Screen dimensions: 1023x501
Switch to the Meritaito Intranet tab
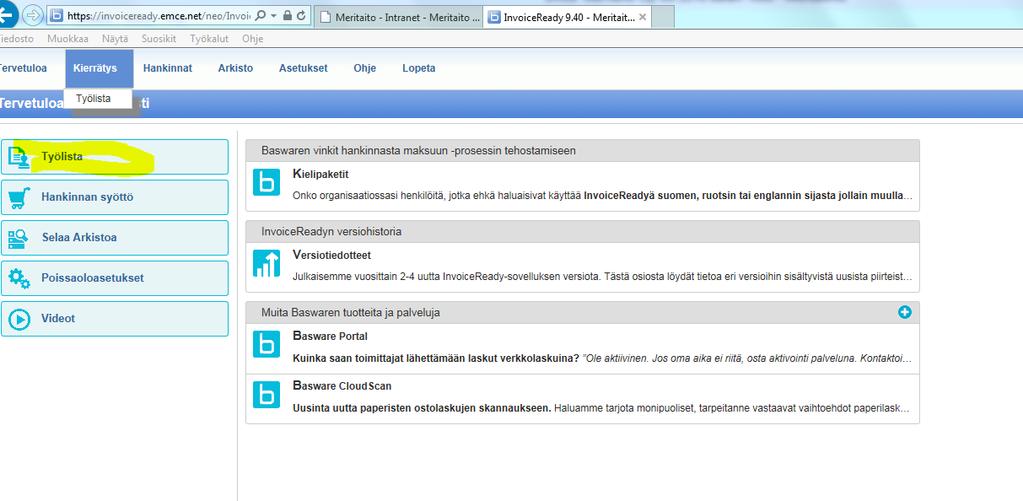point(398,18)
